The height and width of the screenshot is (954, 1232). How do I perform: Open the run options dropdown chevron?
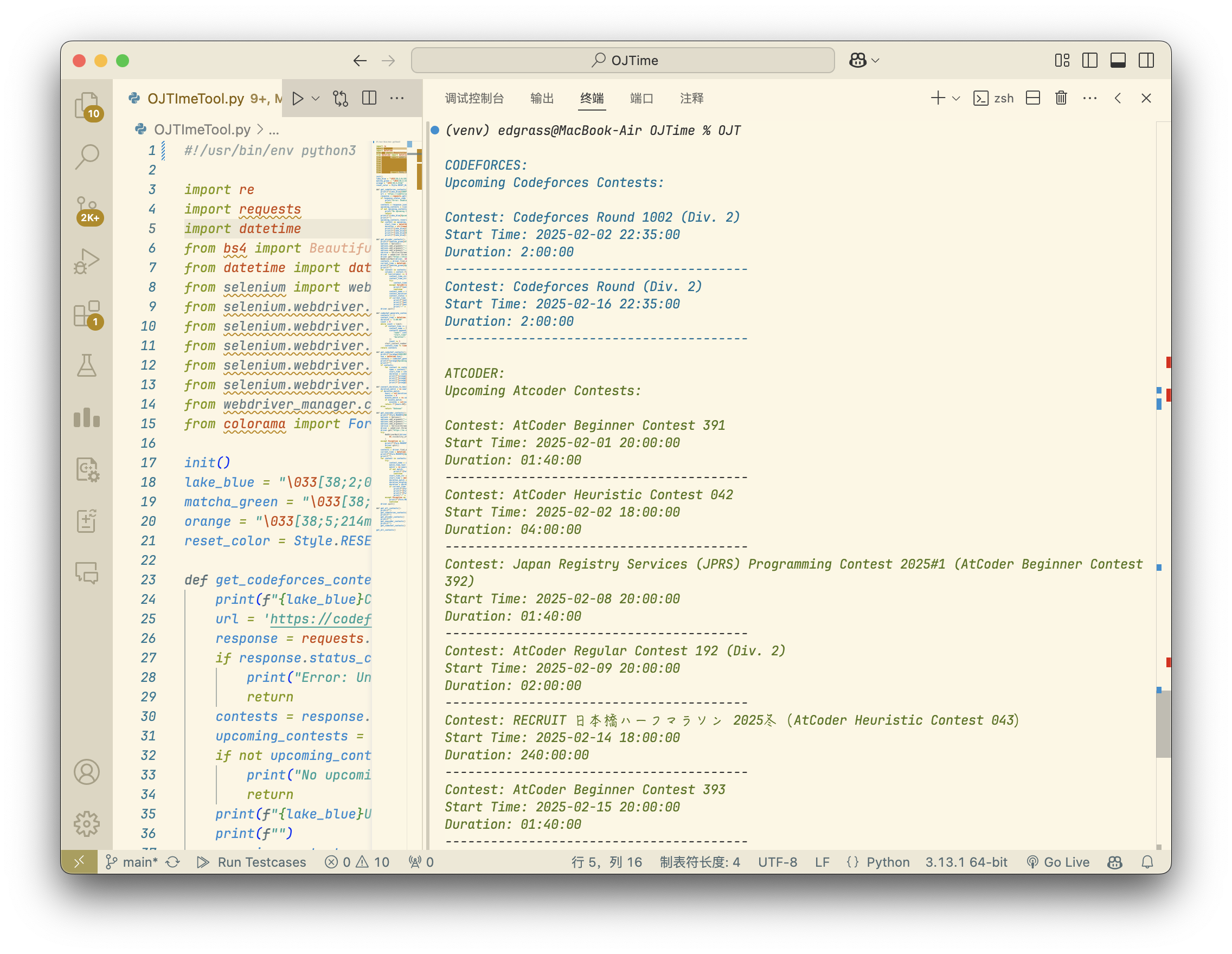tap(316, 99)
